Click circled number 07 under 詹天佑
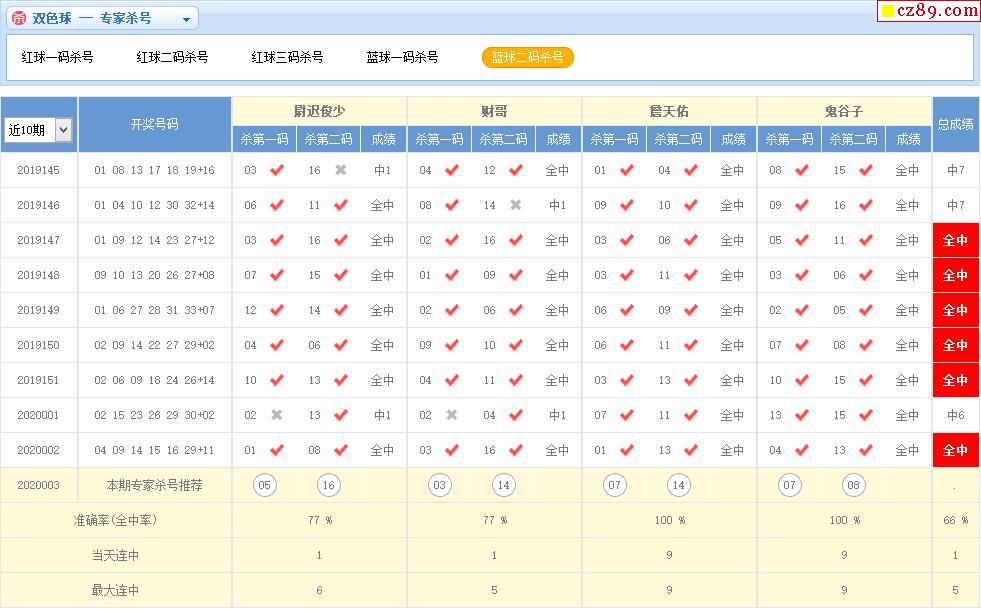Screen dimensions: 981x612 pos(615,486)
